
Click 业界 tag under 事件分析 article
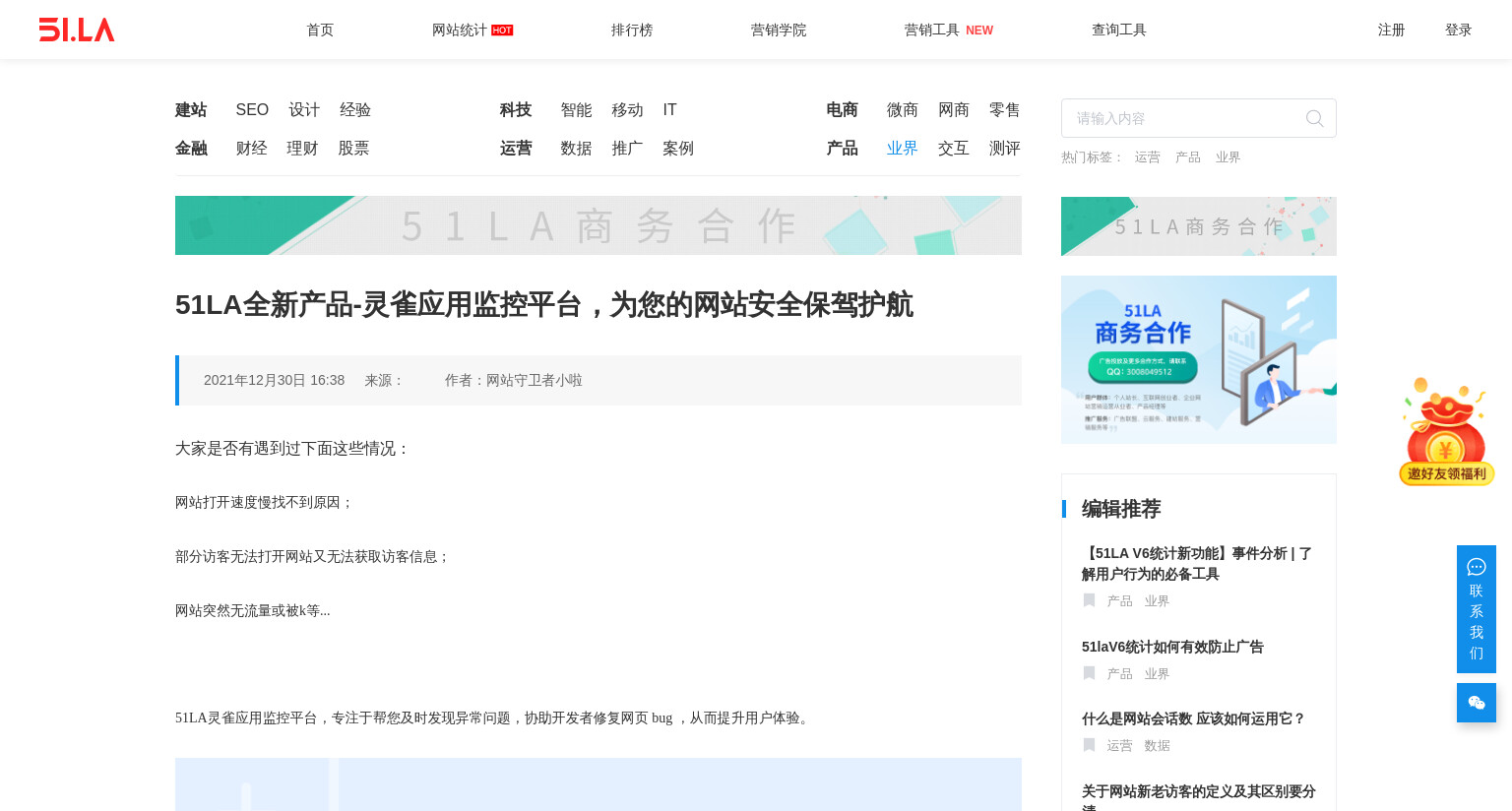[1157, 601]
